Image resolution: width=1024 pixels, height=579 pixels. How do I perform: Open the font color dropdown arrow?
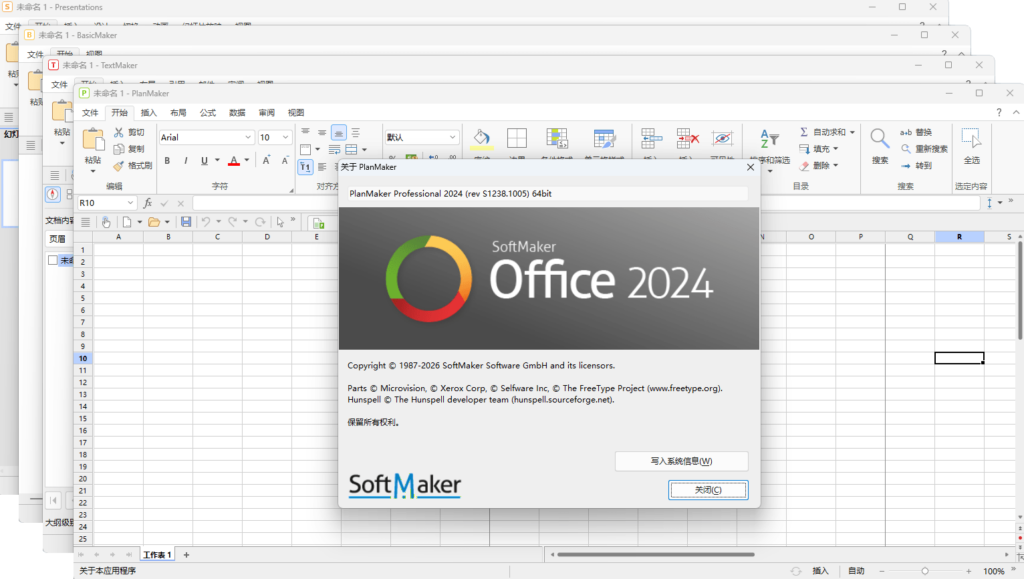pyautogui.click(x=247, y=161)
